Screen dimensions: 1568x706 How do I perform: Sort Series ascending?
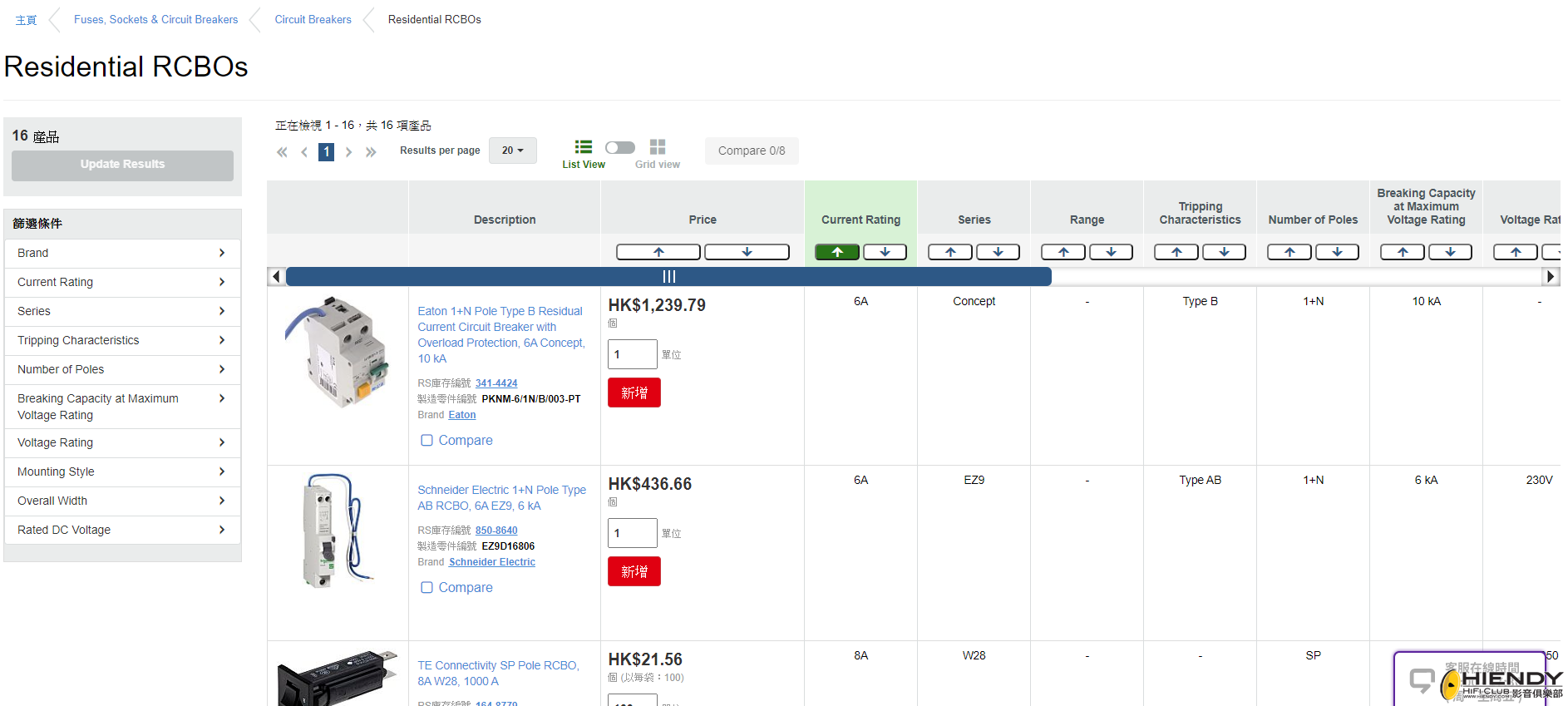point(950,252)
